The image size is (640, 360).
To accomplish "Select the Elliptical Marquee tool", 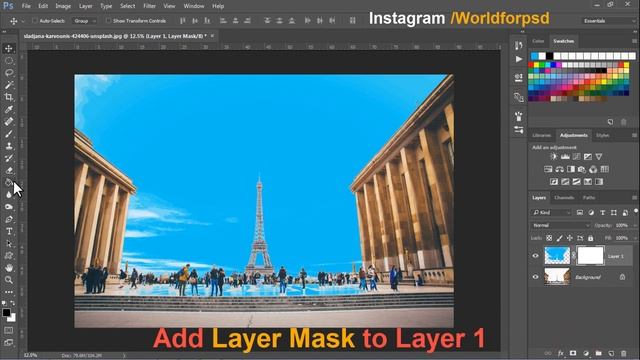I will pos(9,61).
